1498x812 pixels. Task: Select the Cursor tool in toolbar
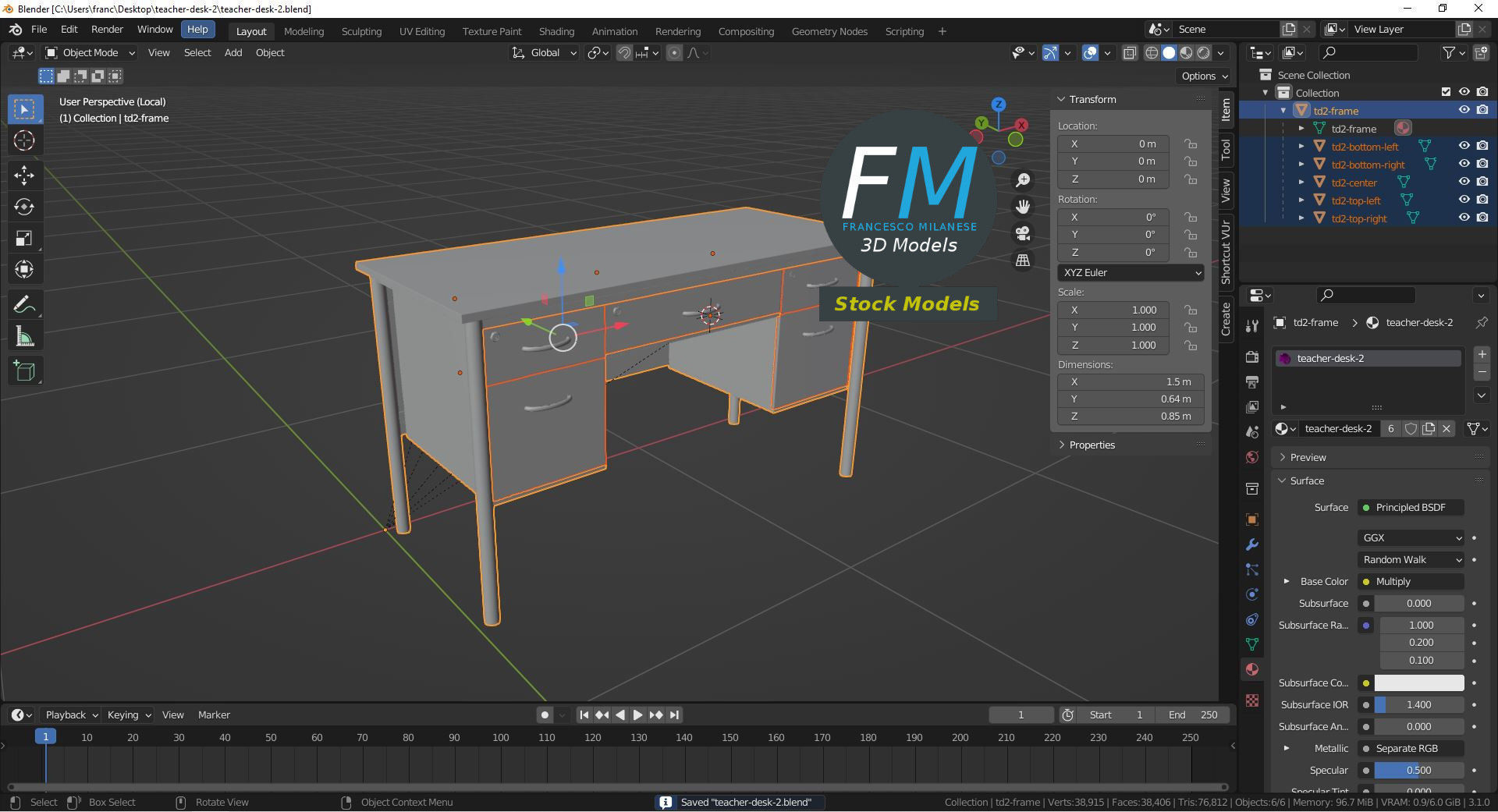[x=24, y=141]
